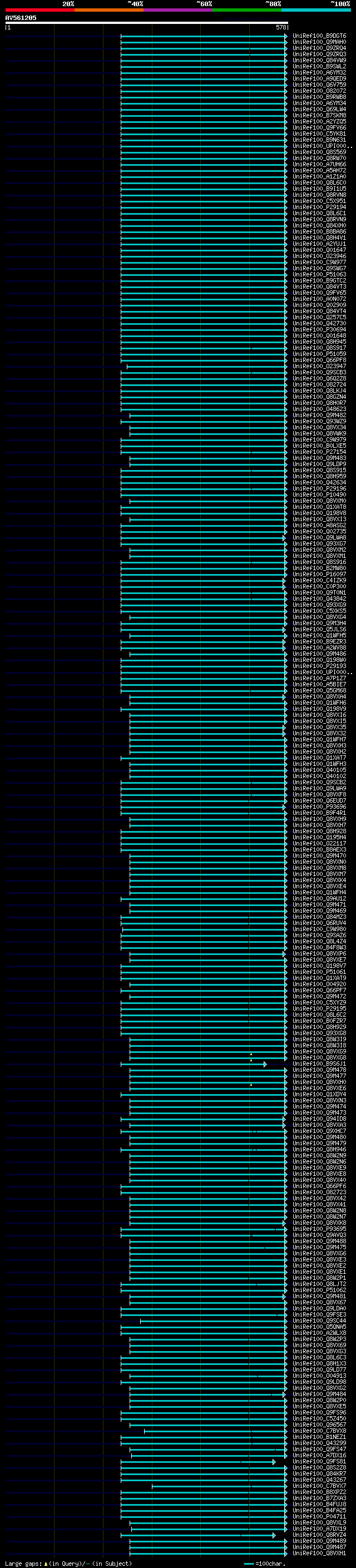356x1568 pixels.
Task: Select label UniRef100_O82072
Action: point(319,91)
